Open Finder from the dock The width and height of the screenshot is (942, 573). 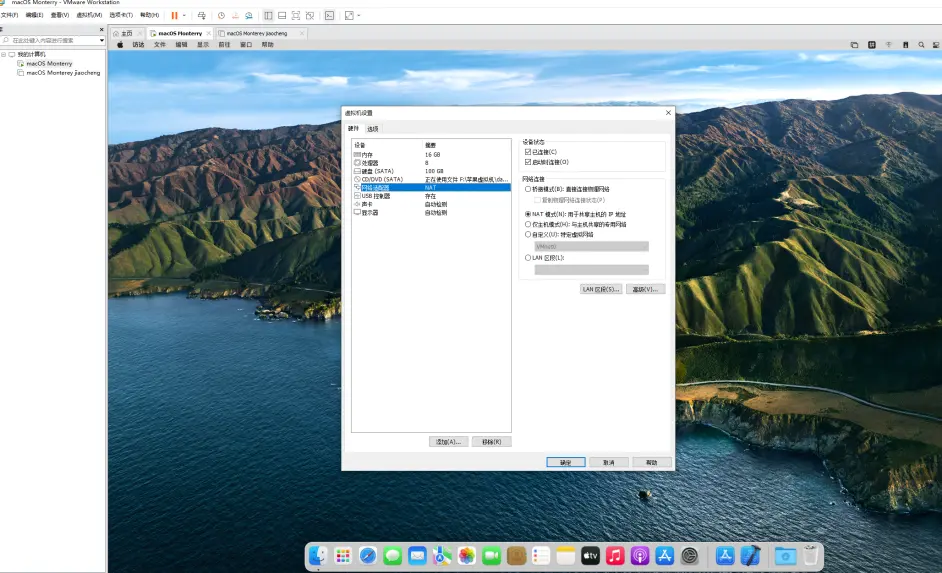[318, 555]
